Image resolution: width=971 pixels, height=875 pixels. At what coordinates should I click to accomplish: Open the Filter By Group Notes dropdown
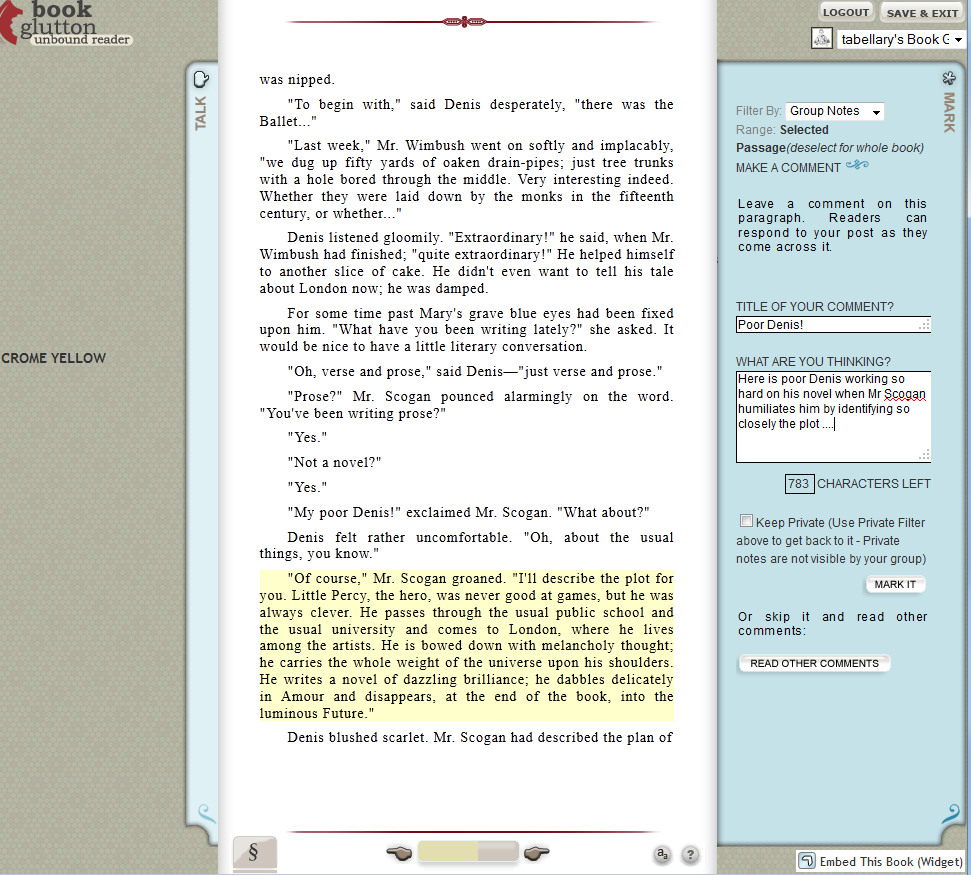[834, 111]
